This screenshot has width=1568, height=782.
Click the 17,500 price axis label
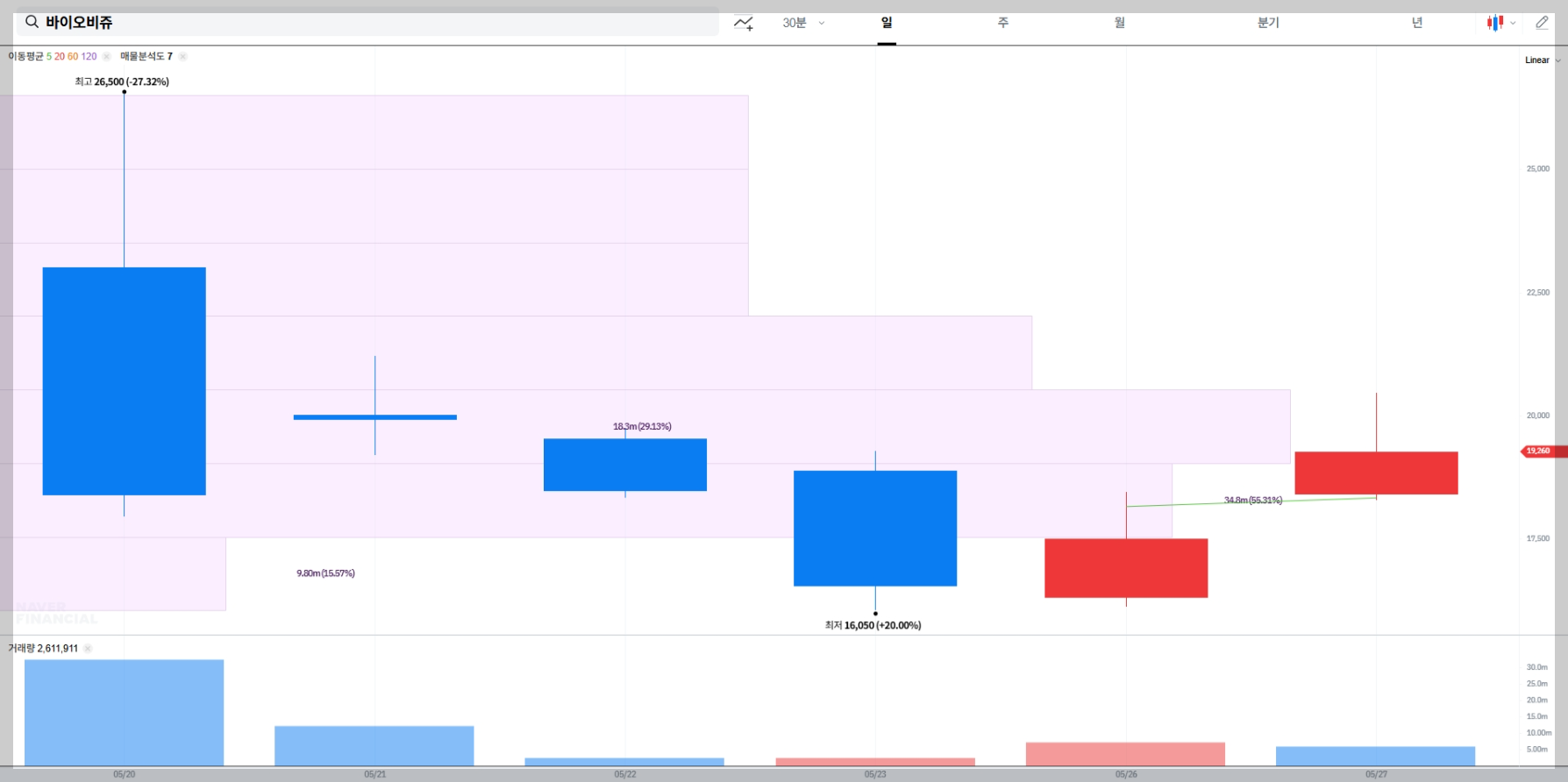[1537, 538]
